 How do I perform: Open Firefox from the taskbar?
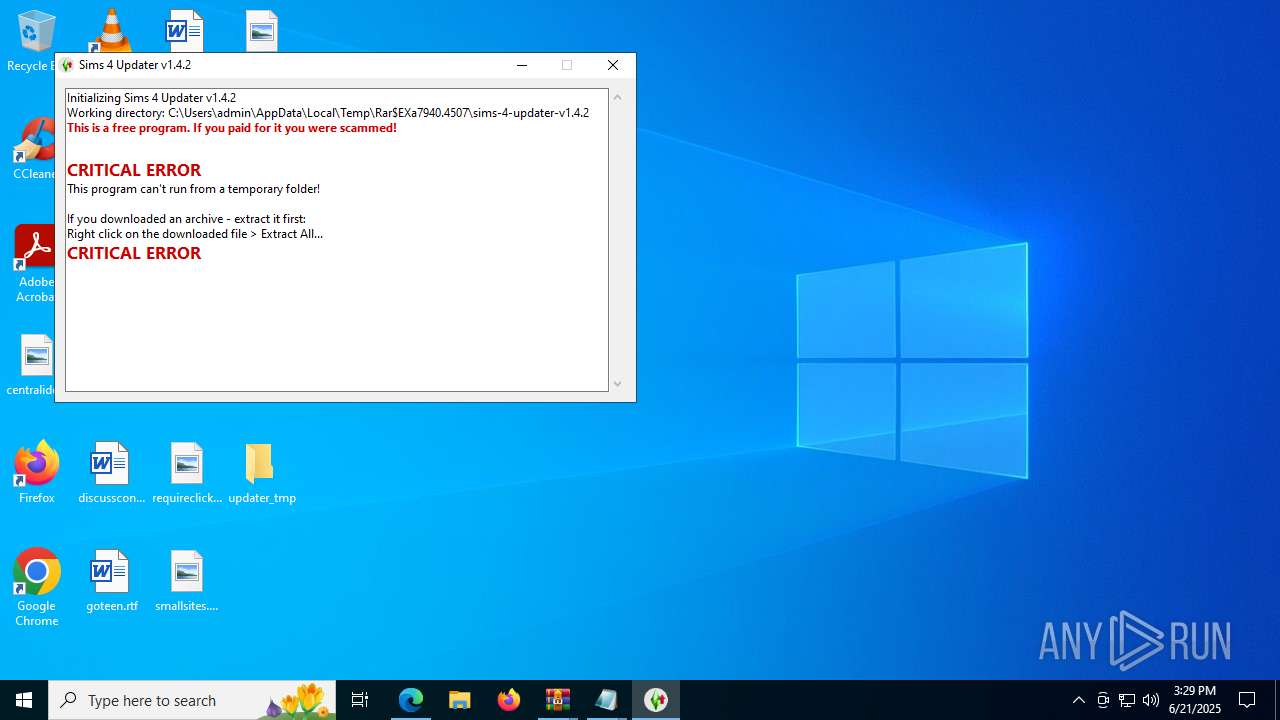pos(508,700)
